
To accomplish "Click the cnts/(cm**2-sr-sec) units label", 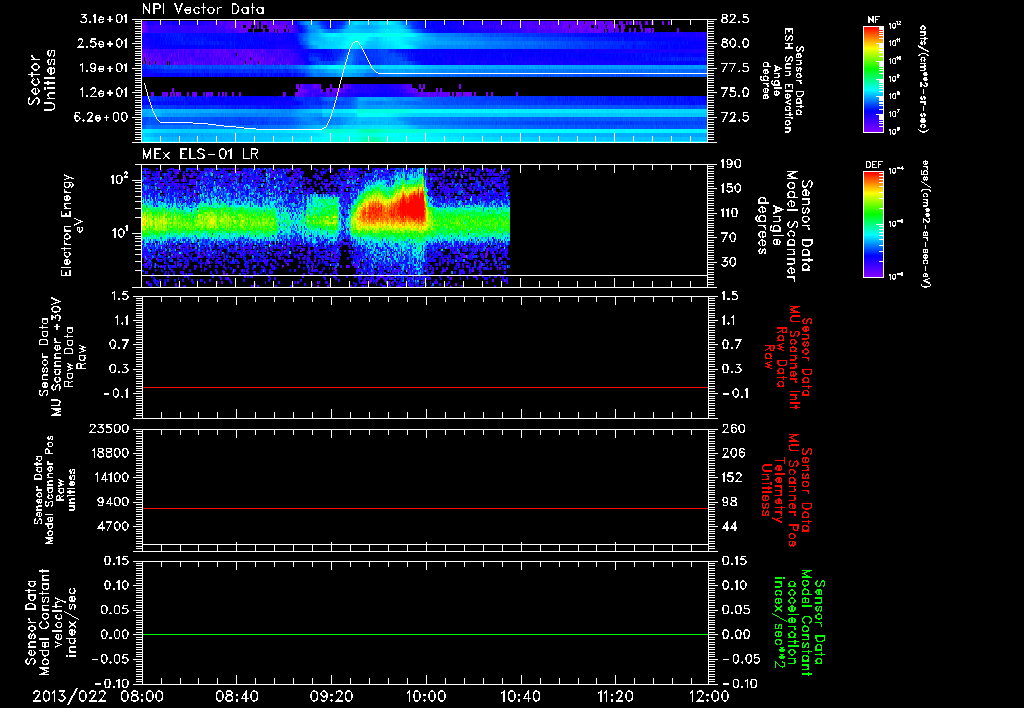I will (923, 79).
